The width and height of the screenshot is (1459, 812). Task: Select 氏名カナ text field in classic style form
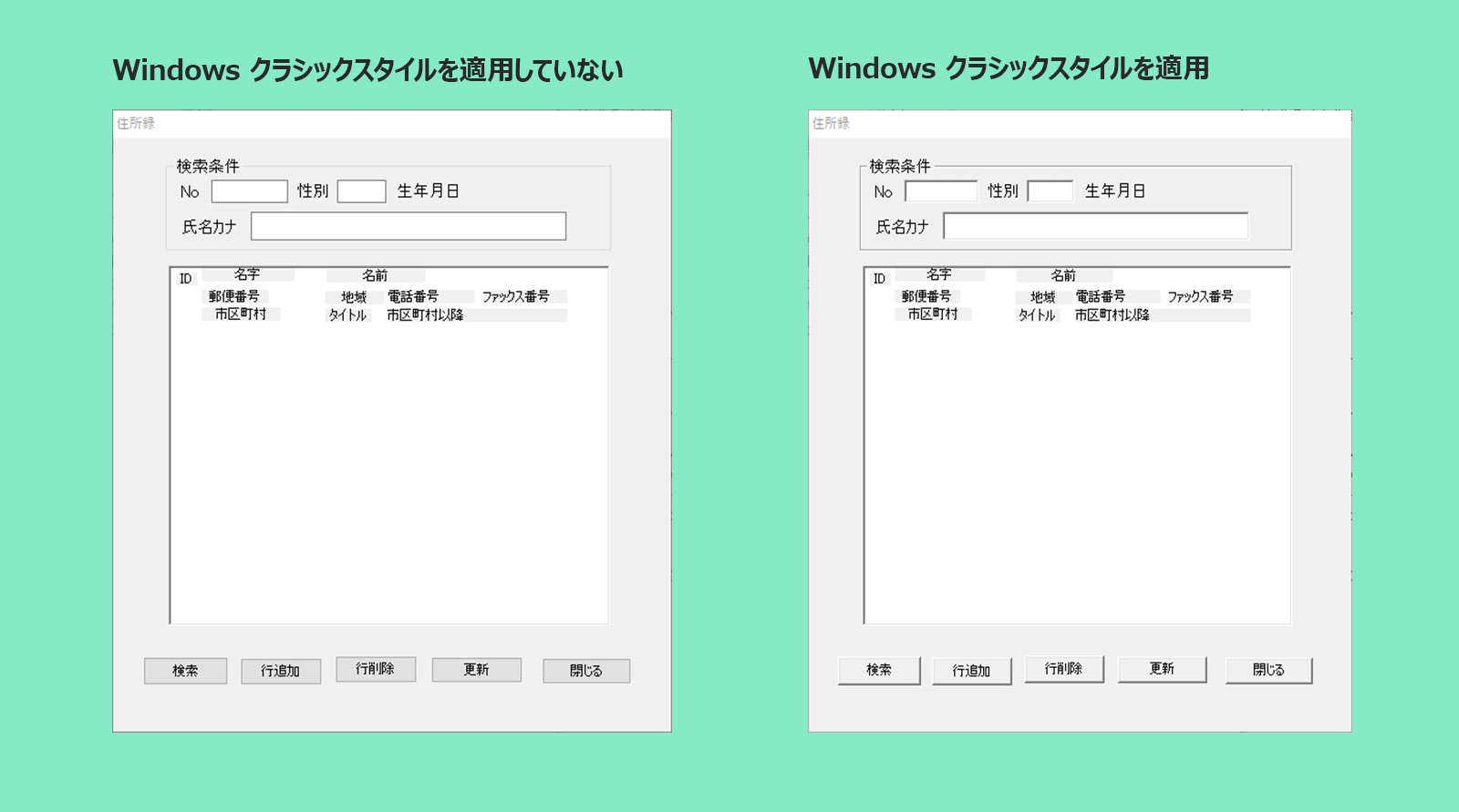click(x=1095, y=226)
